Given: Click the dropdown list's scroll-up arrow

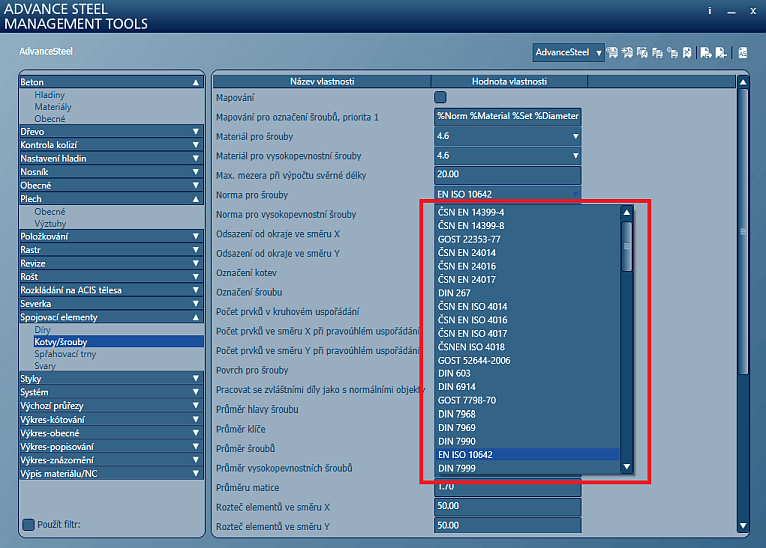Looking at the screenshot, I should 627,212.
